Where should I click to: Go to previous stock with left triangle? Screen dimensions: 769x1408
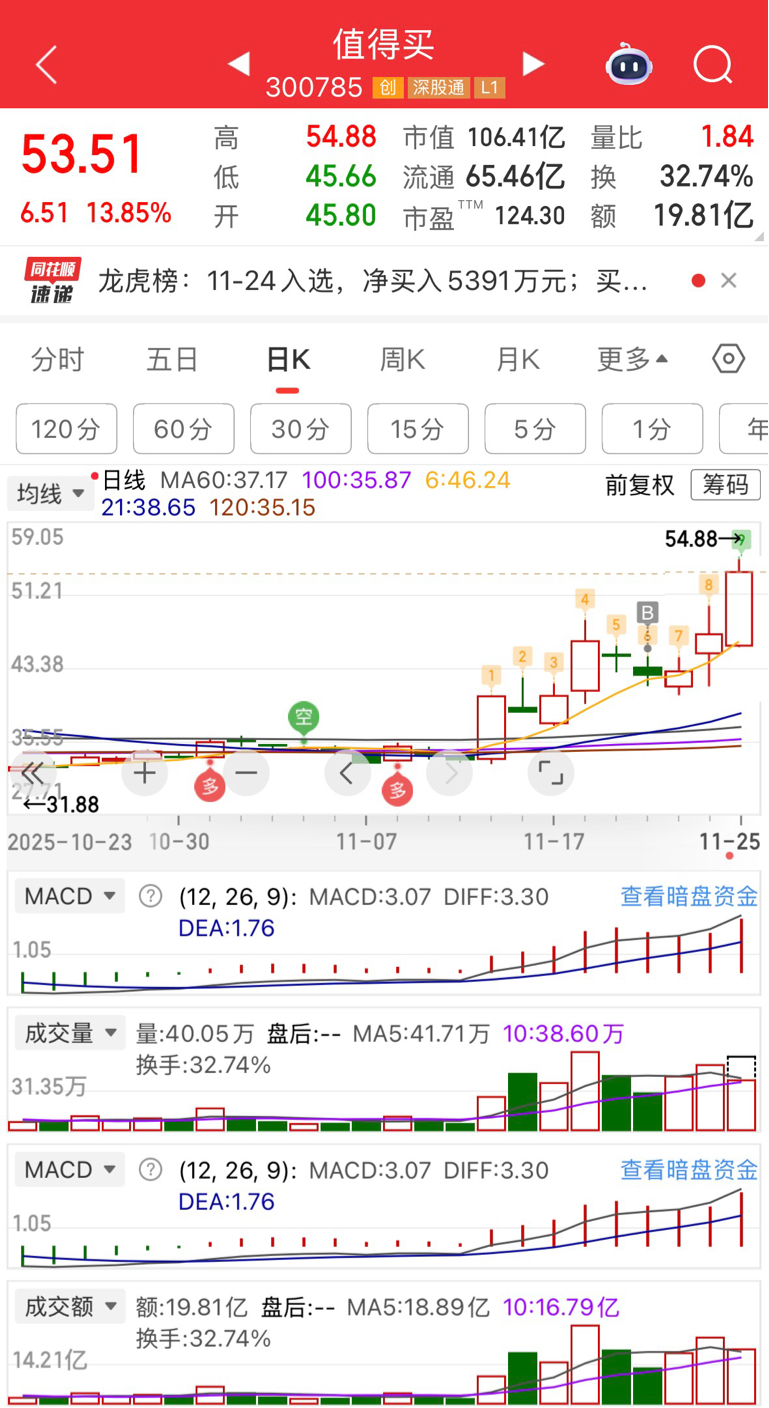238,65
